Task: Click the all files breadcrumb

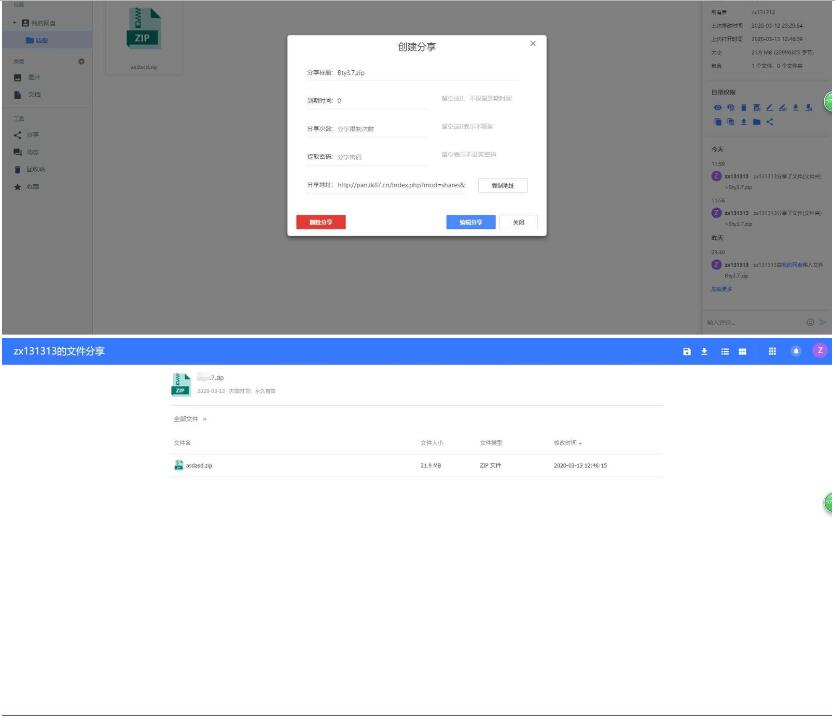Action: 187,418
